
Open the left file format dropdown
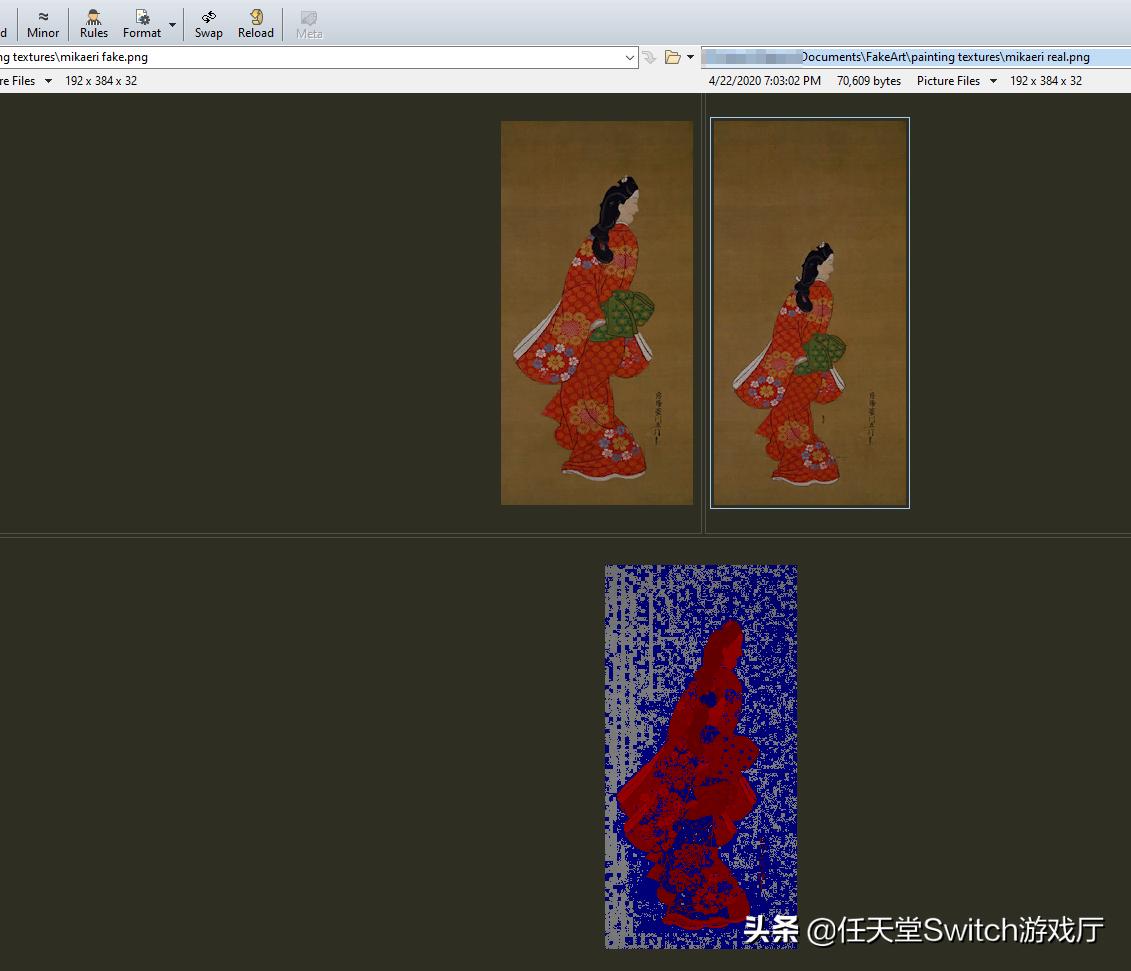coord(48,81)
